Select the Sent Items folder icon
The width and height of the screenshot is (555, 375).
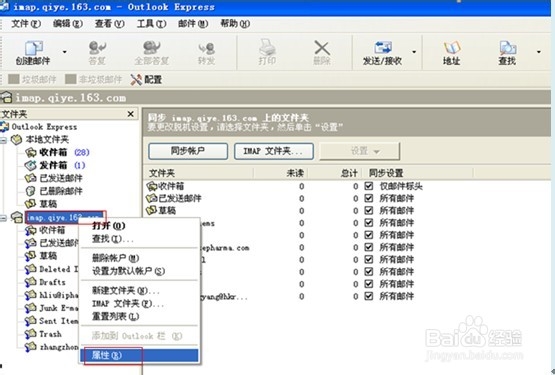point(30,321)
